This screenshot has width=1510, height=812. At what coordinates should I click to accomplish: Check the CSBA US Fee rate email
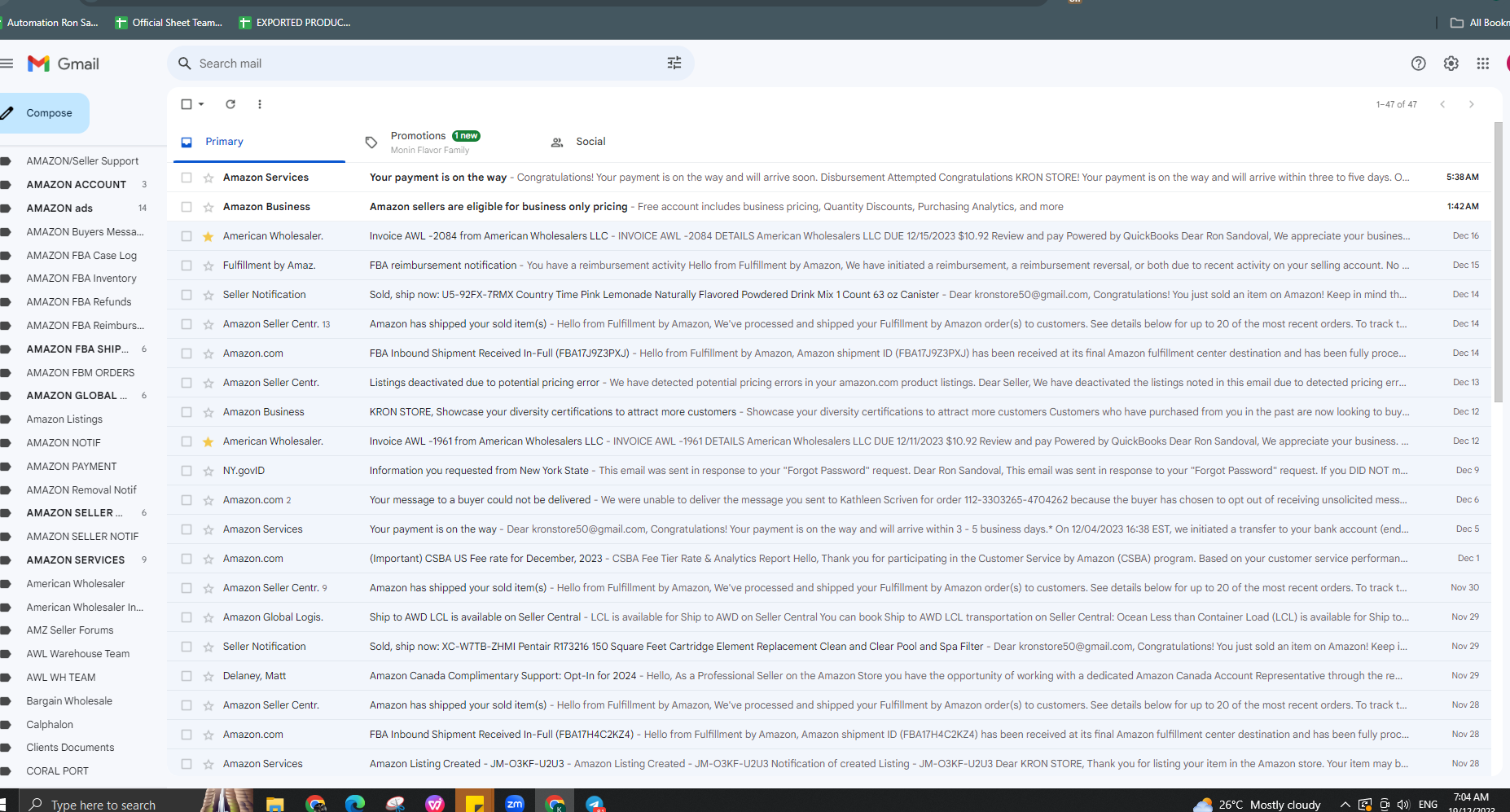click(x=187, y=559)
